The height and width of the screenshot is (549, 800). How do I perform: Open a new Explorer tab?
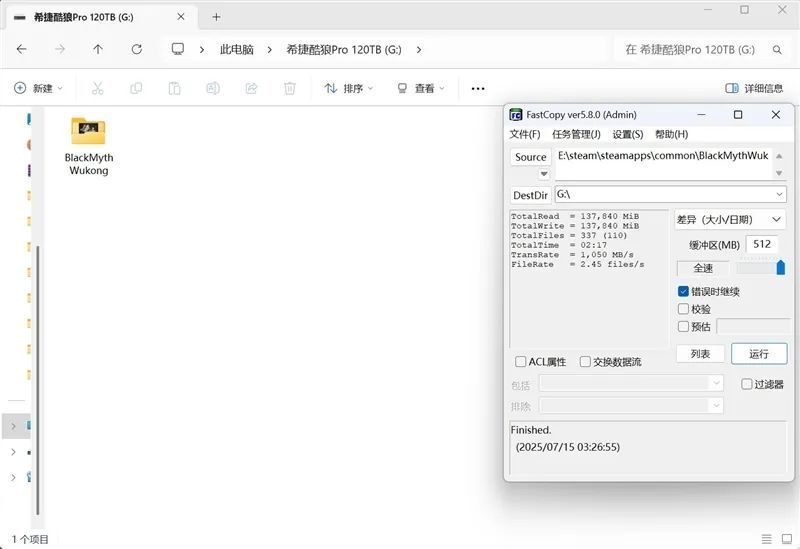216,17
